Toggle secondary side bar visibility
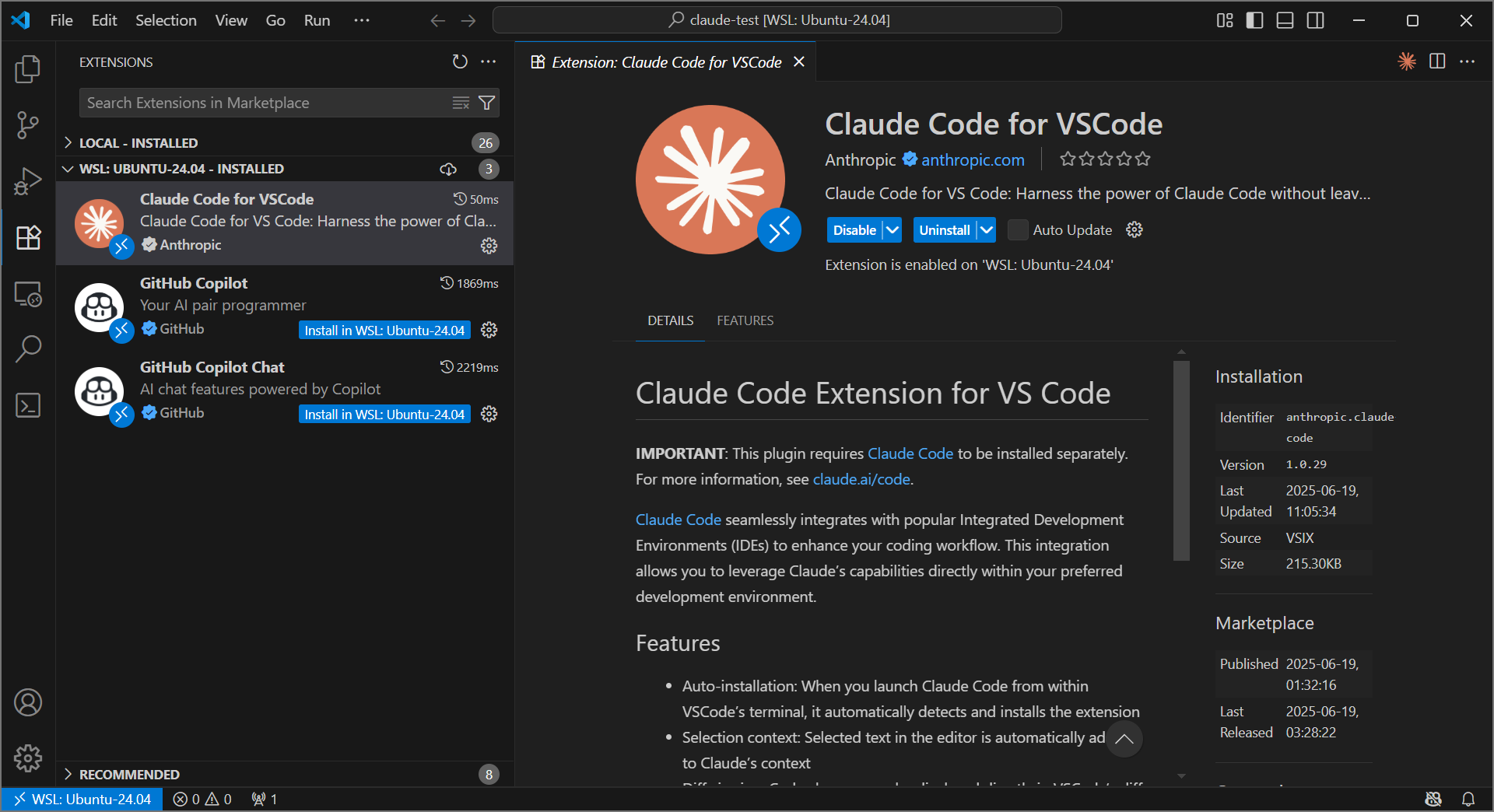Viewport: 1494px width, 812px height. 1316,20
